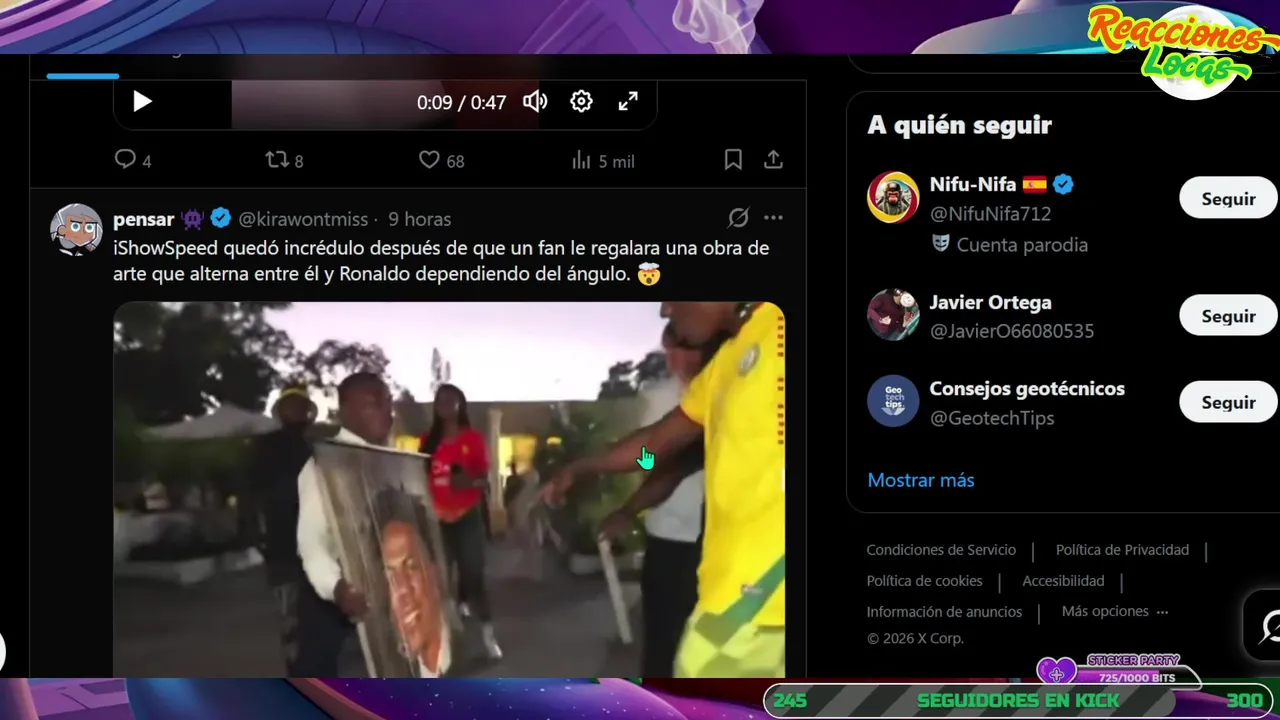Image resolution: width=1280 pixels, height=720 pixels.
Task: Open the Javier Ortega profile name
Action: click(990, 302)
